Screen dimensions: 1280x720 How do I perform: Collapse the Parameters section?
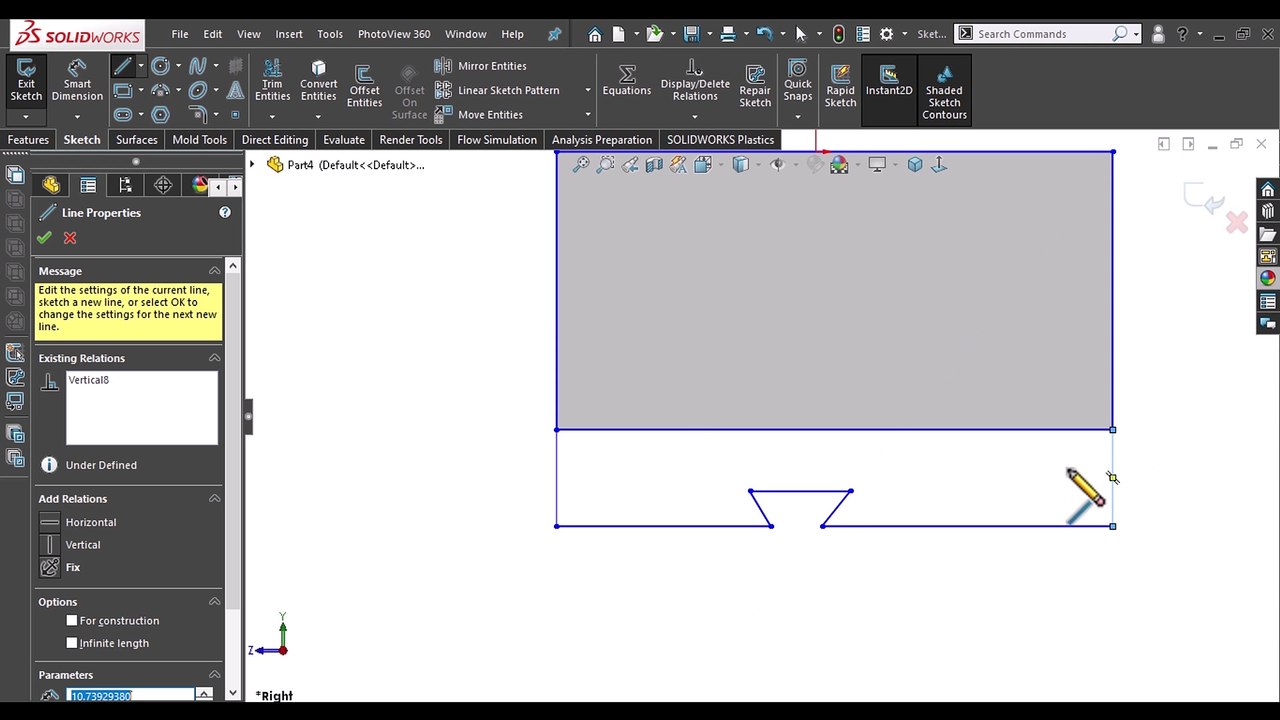tap(214, 675)
